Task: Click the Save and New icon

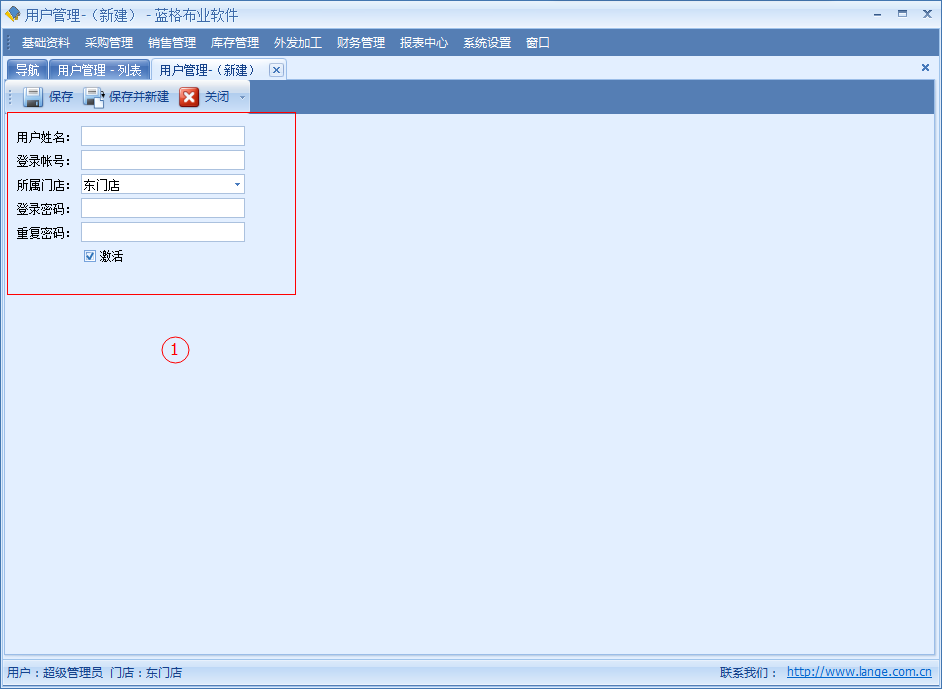Action: 94,97
